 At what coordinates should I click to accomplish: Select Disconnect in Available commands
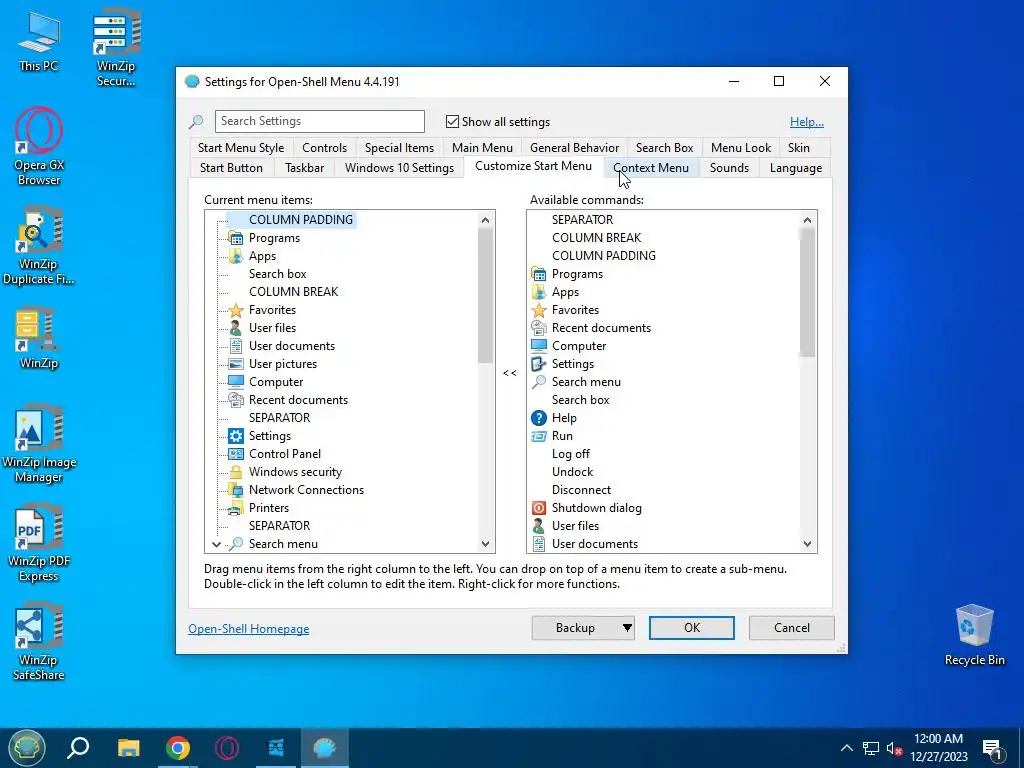(x=581, y=490)
